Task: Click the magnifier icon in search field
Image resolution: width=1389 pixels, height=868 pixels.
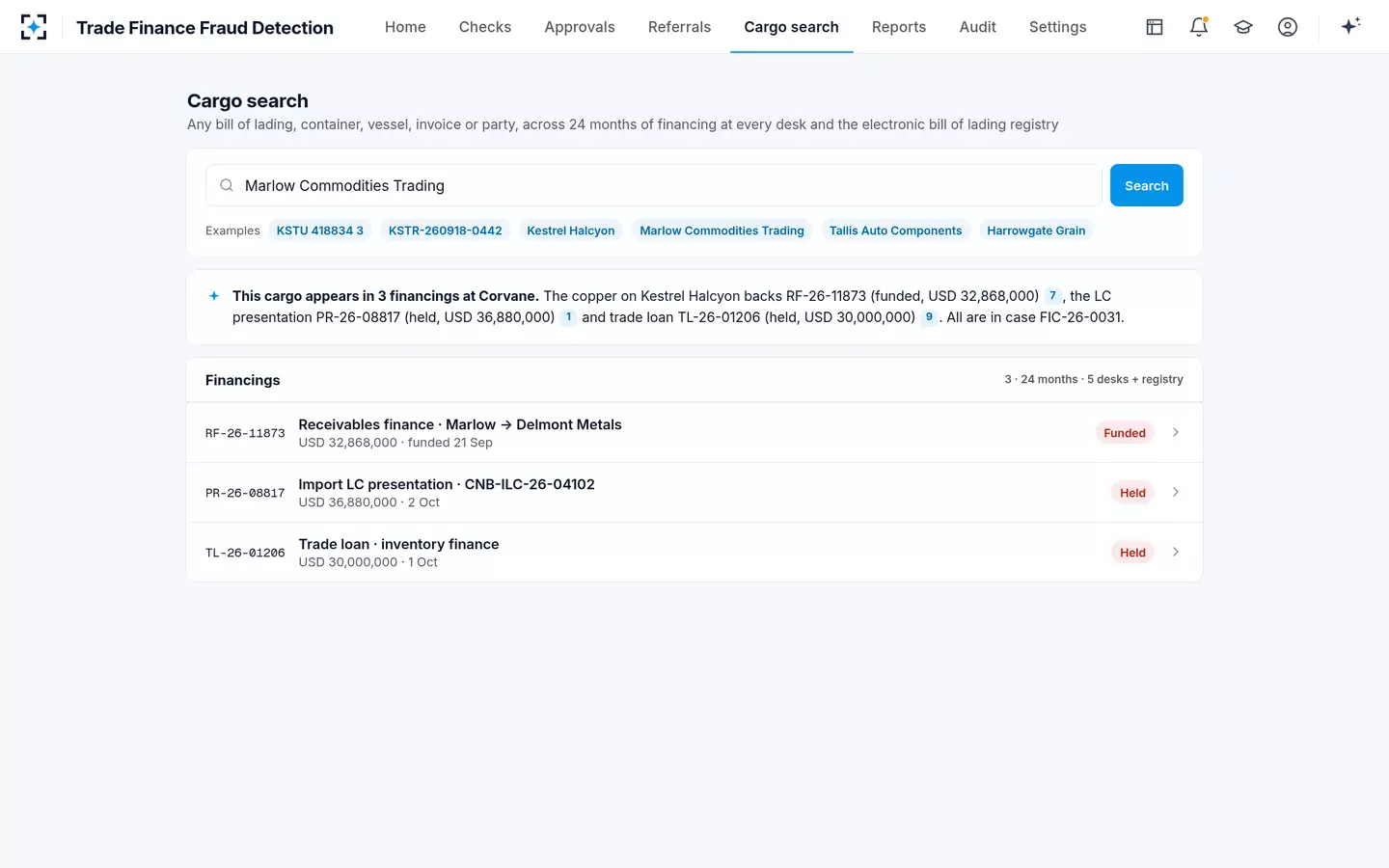Action: tap(227, 185)
